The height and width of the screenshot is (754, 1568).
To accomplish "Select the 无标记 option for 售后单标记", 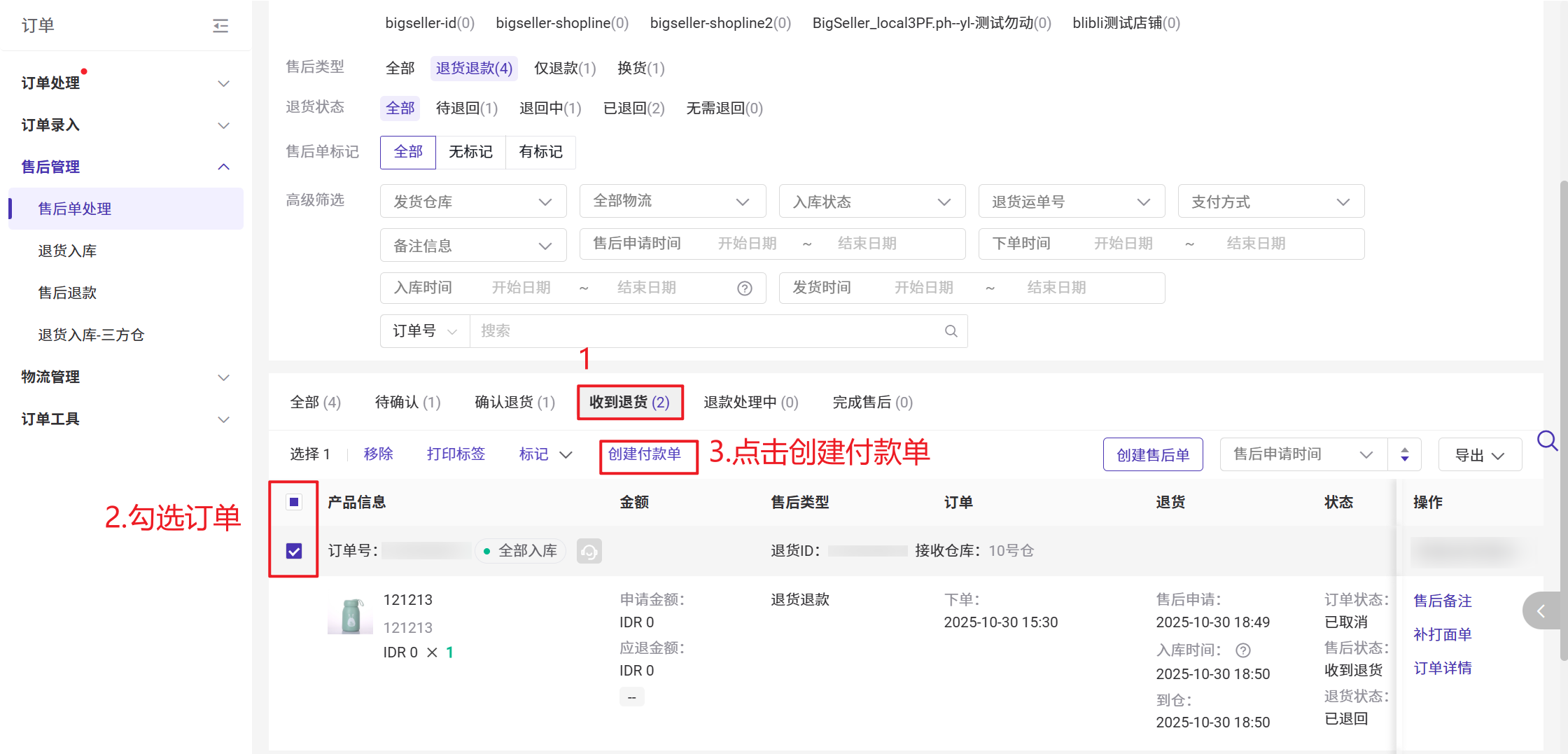I will coord(470,152).
